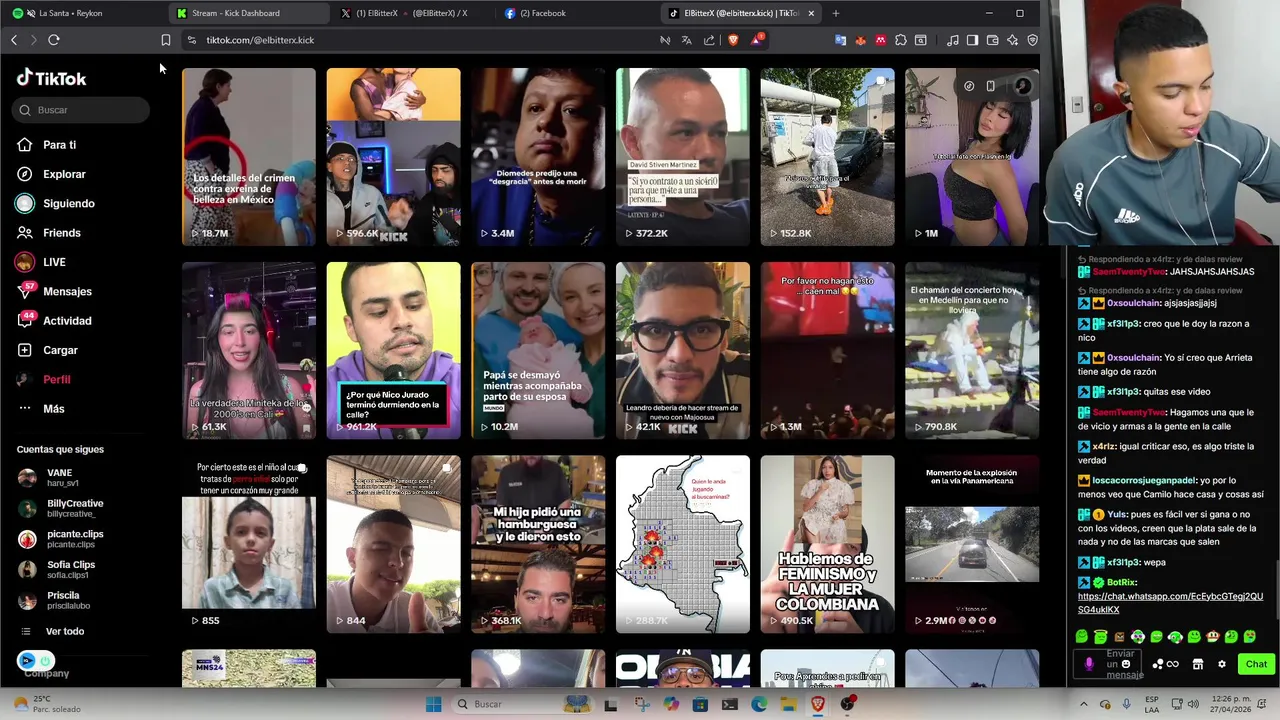Click the address bar URL

click(x=260, y=40)
